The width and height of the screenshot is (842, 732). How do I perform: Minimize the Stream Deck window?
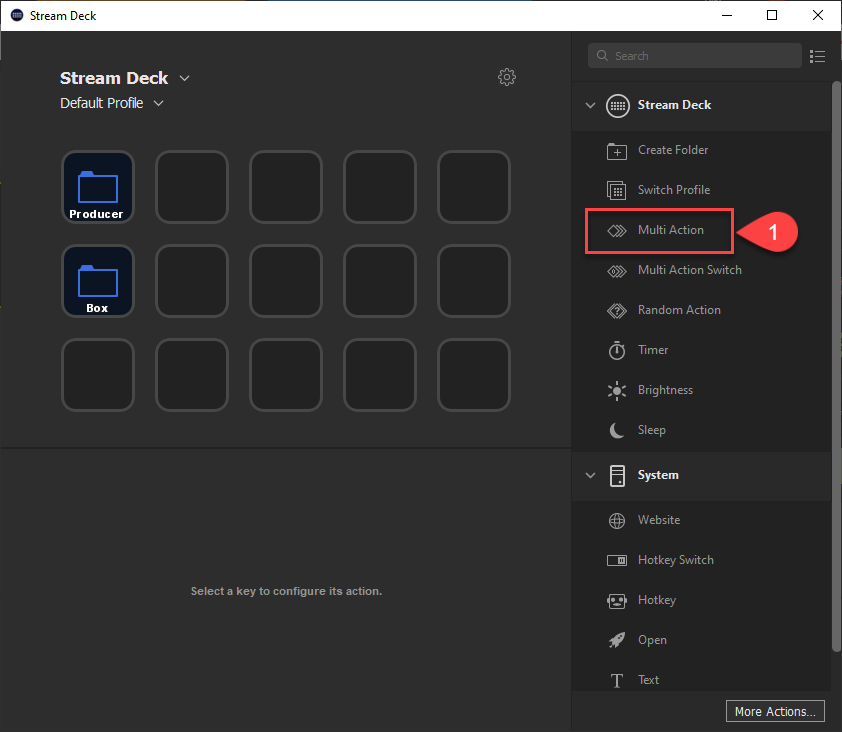(x=727, y=15)
